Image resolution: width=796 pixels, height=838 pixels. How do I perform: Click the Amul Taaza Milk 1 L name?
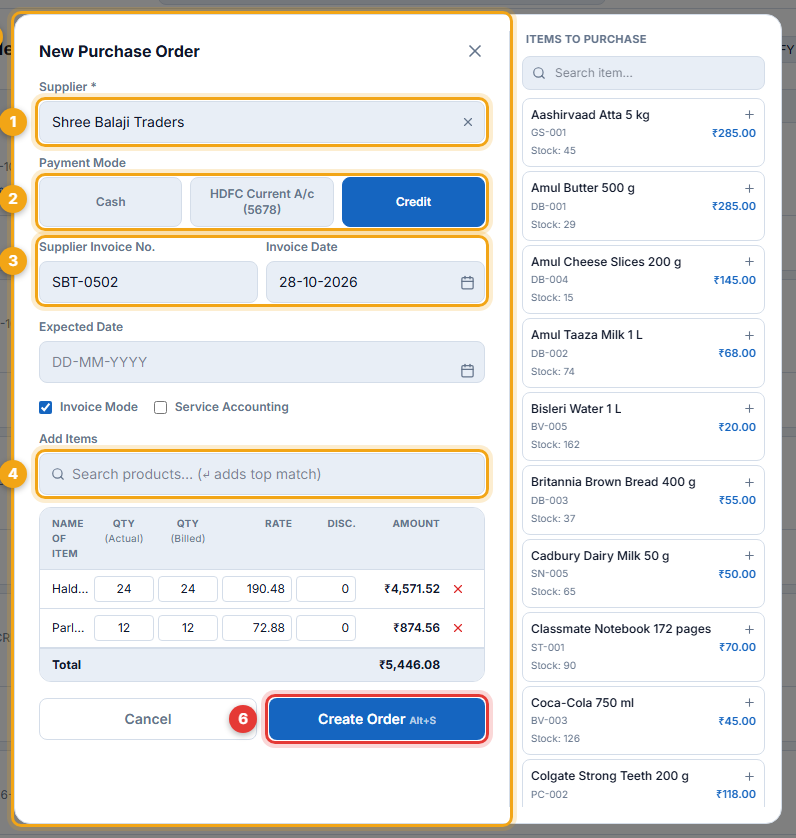586,335
